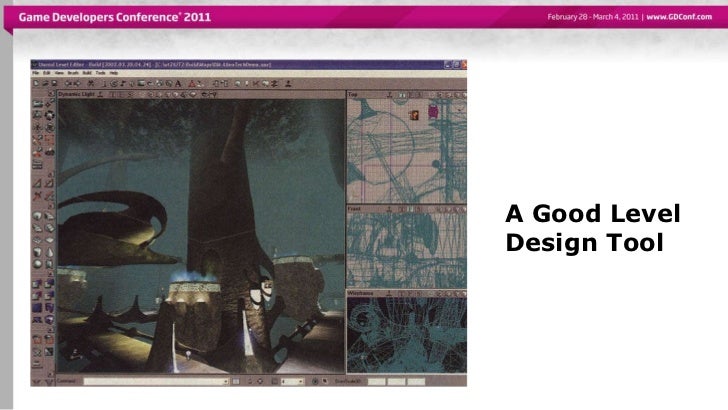The height and width of the screenshot is (410, 728).
Task: Click the first DrawScale3D value field
Action: tap(377, 382)
